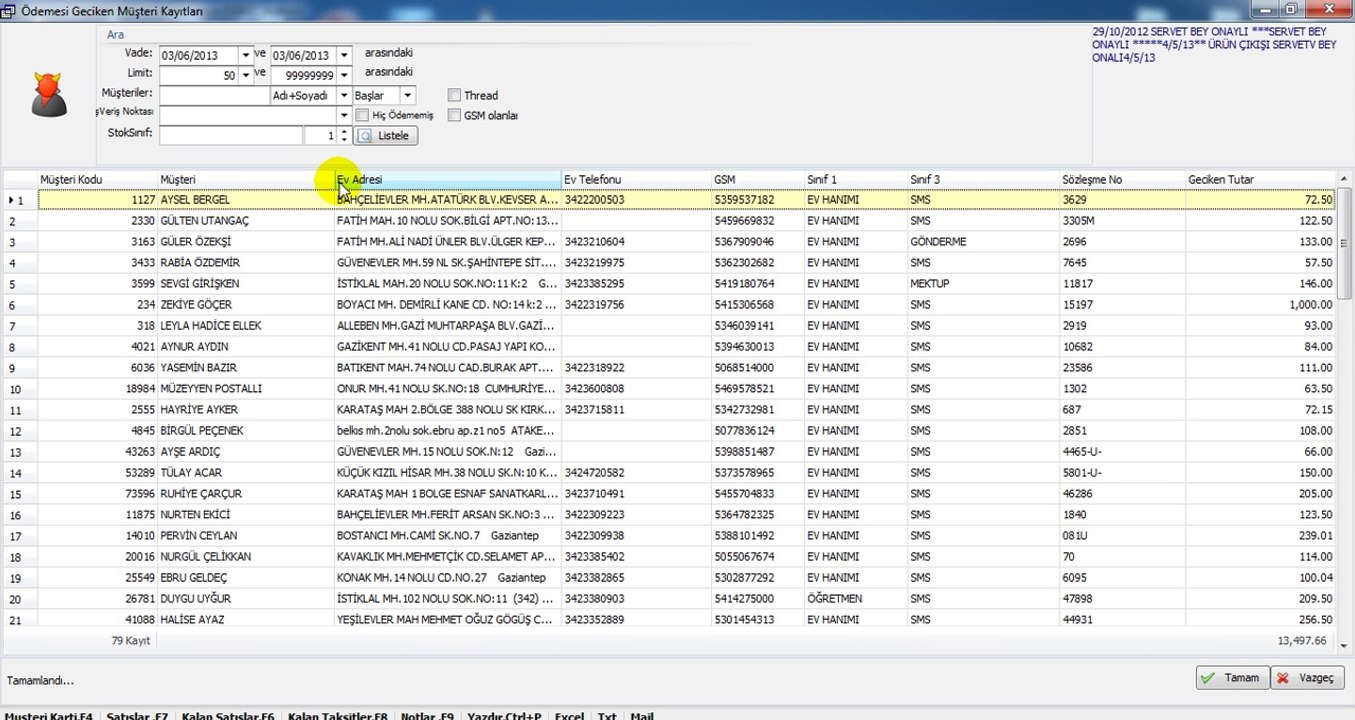Image resolution: width=1355 pixels, height=720 pixels.
Task: Decrease the StokSınıf spinner value
Action: tap(345, 140)
